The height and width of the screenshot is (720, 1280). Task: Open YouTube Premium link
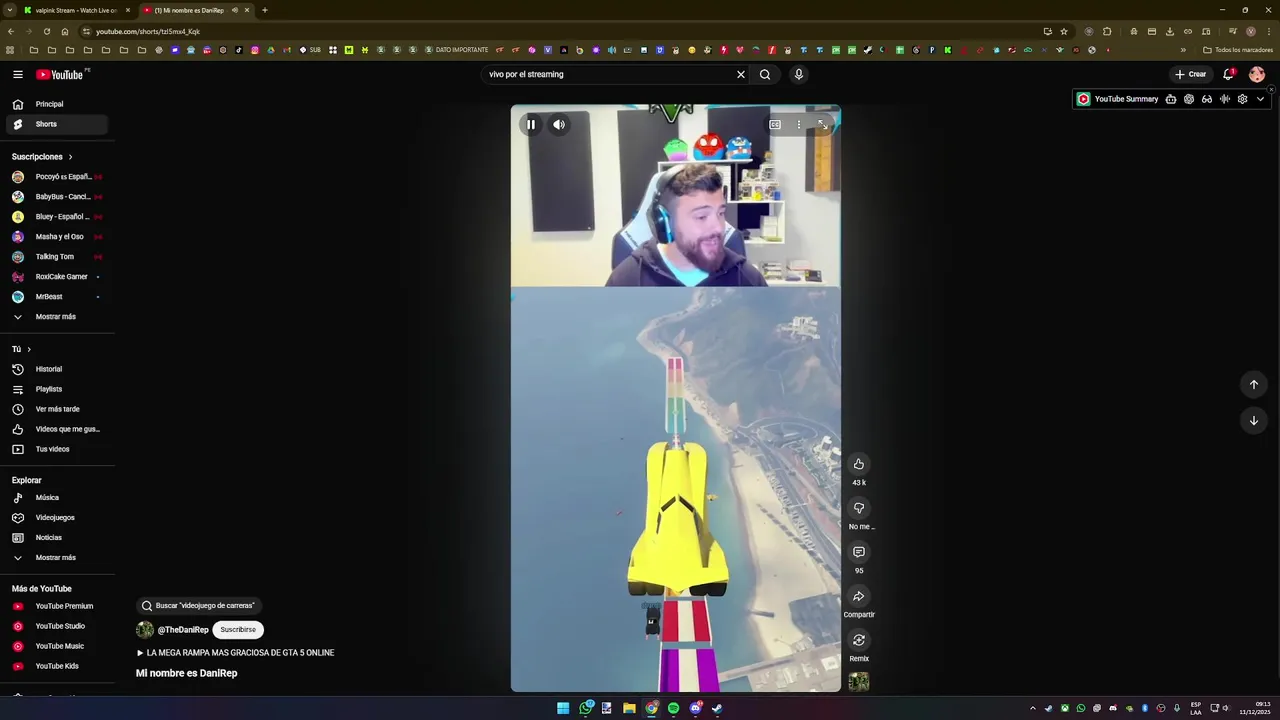[55, 606]
